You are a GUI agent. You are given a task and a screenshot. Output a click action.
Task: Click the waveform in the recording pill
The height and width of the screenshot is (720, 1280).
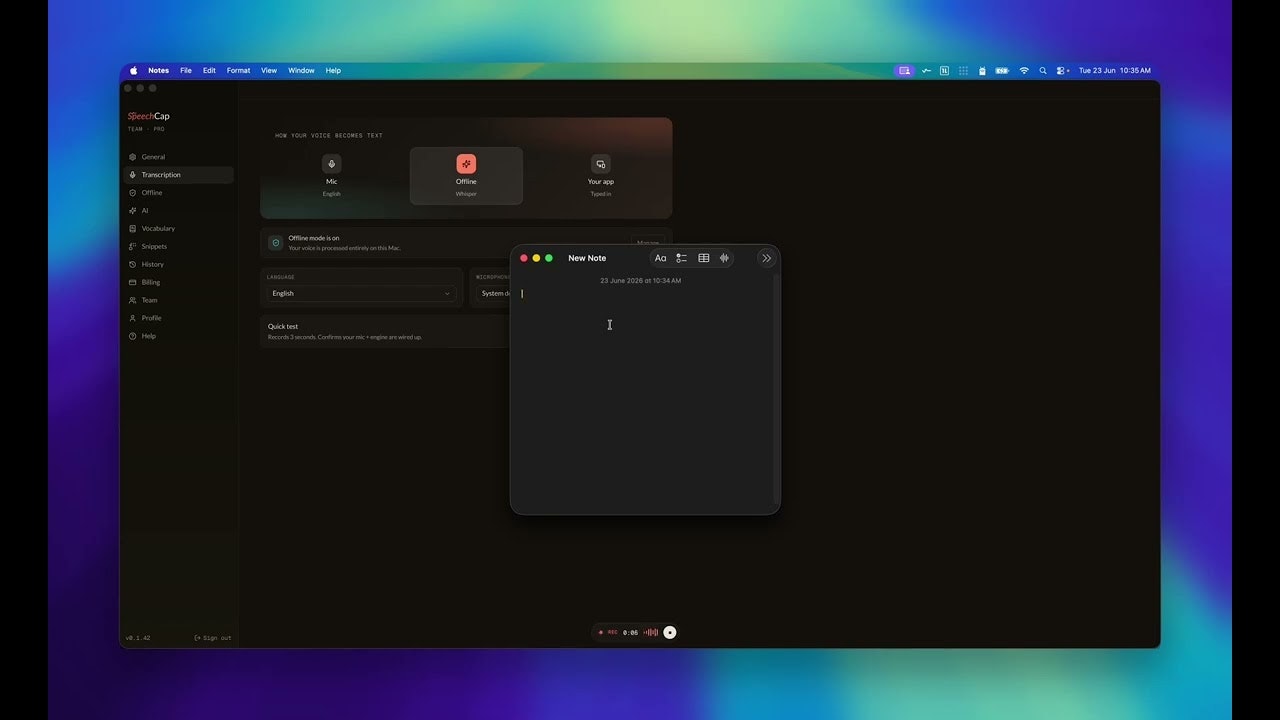(651, 632)
